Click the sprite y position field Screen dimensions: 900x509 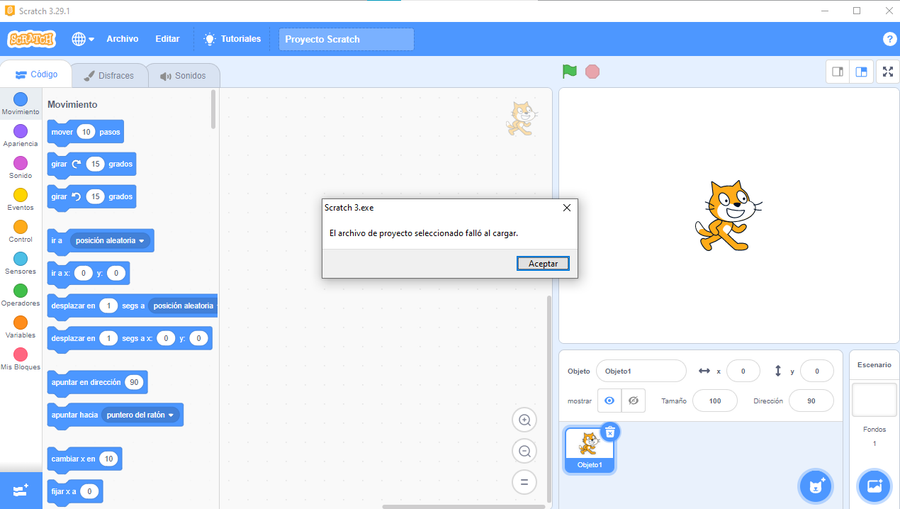pos(817,371)
